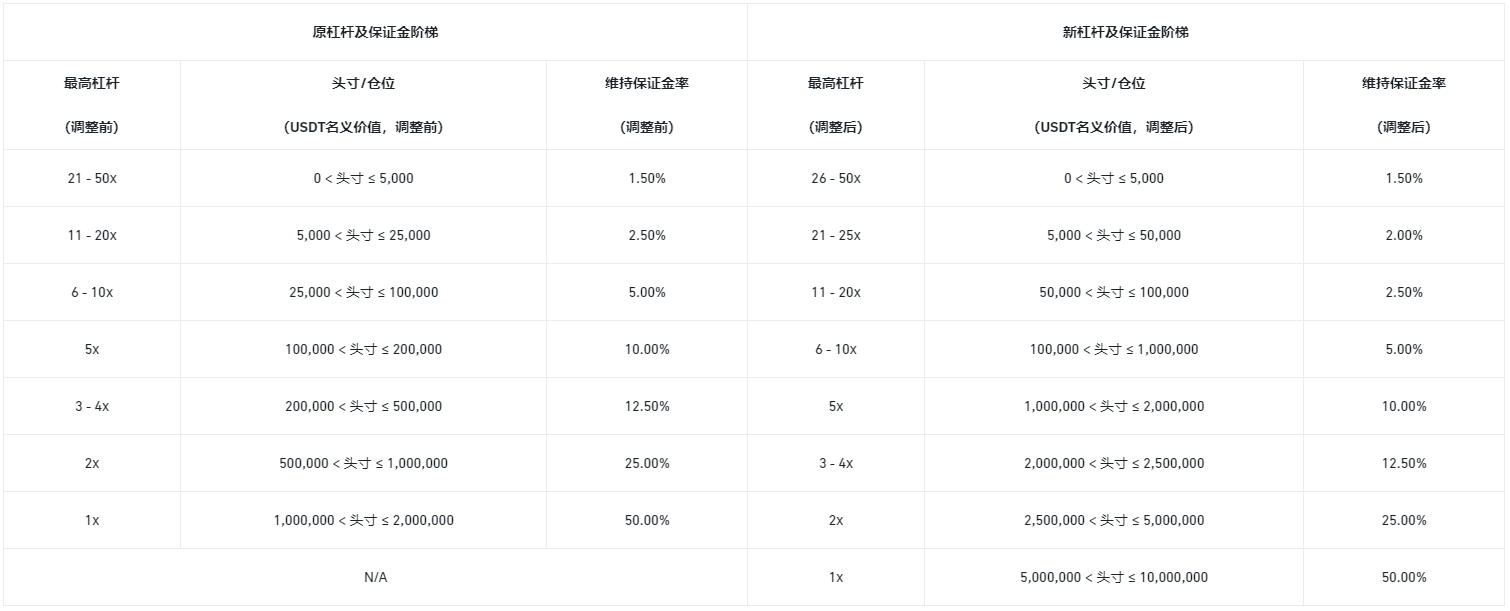Select the 21 - 25x leverage cell
The image size is (1510, 611).
click(x=835, y=235)
